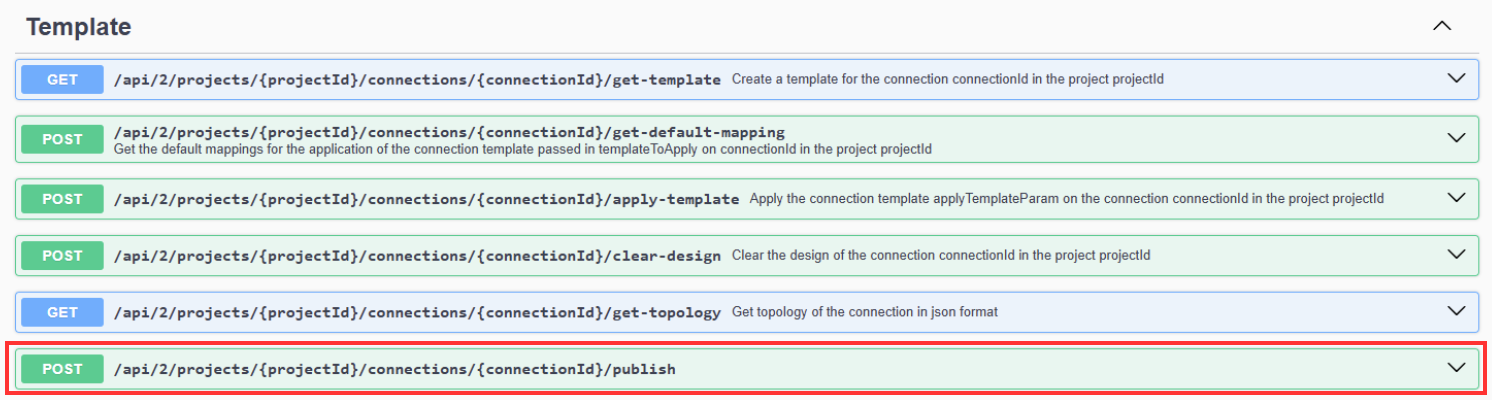Click the POST badge for apply-template
This screenshot has width=1492, height=400.
[62, 199]
